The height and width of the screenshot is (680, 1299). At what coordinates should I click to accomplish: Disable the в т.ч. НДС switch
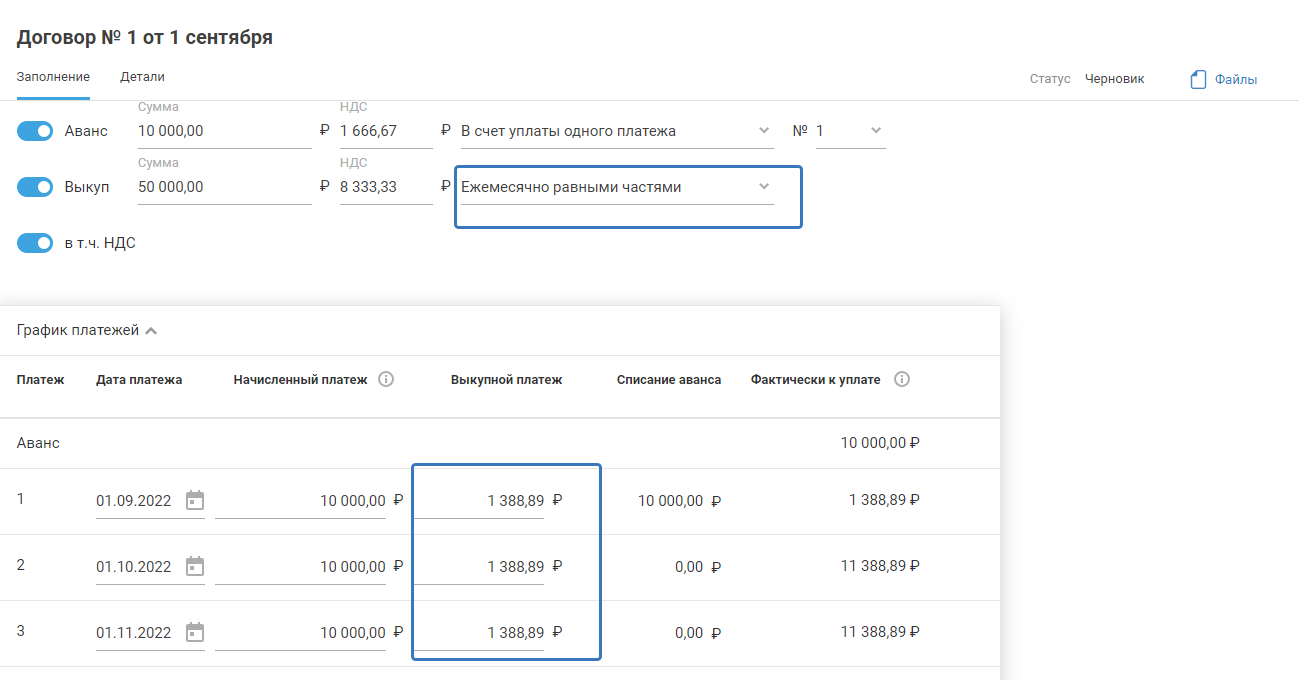[x=35, y=243]
